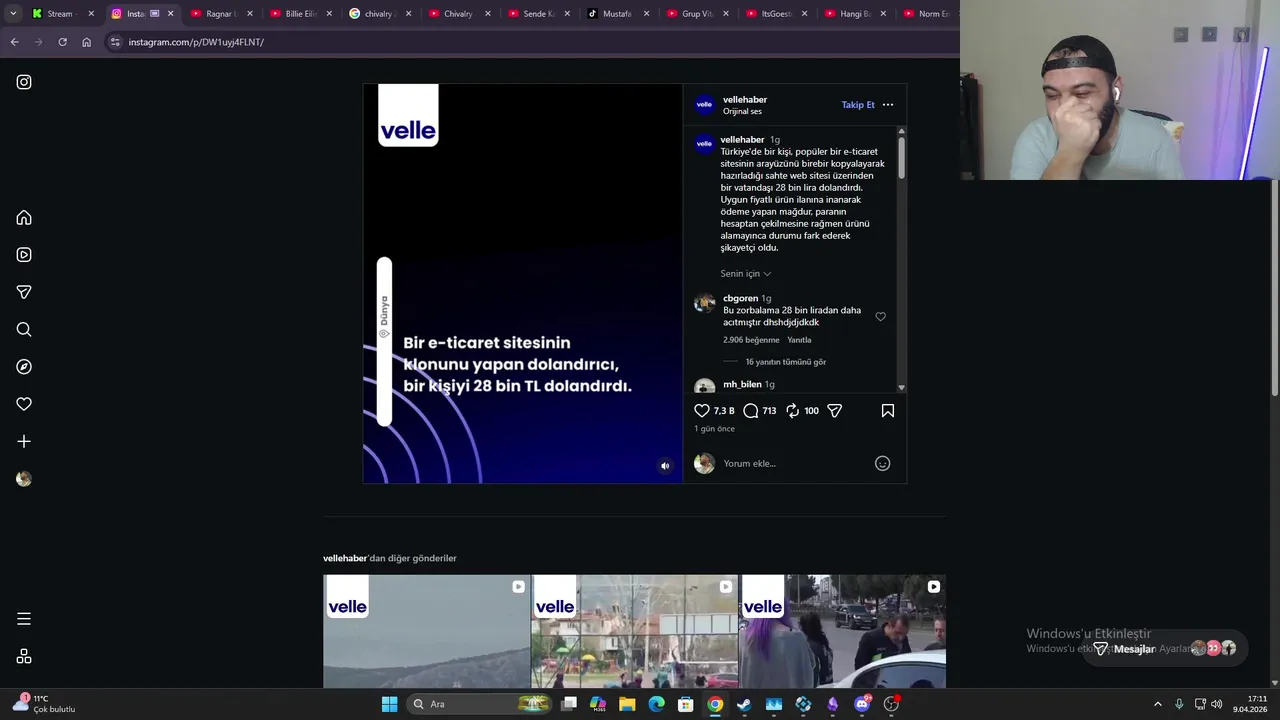Switch to the Billie Eilish tab
Screen dimensions: 1280x720
[300, 14]
